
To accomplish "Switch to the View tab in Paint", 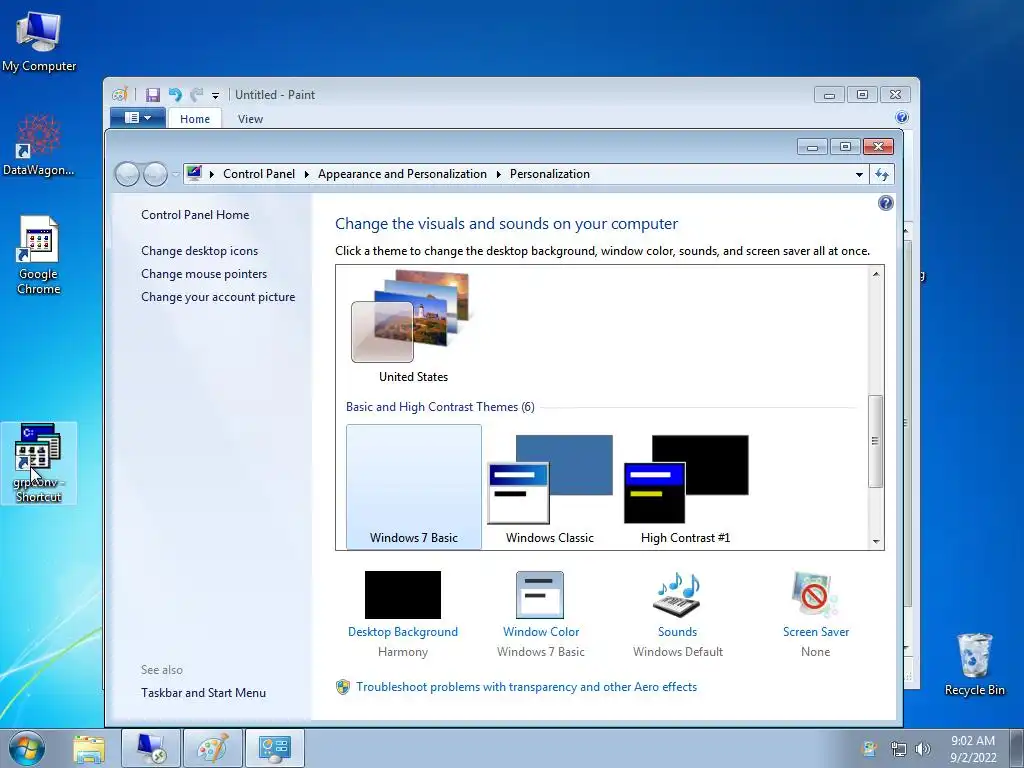I will point(250,119).
